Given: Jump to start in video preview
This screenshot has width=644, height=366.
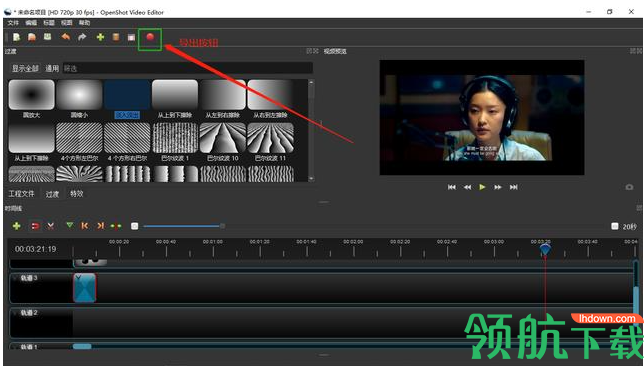Looking at the screenshot, I should tap(452, 187).
